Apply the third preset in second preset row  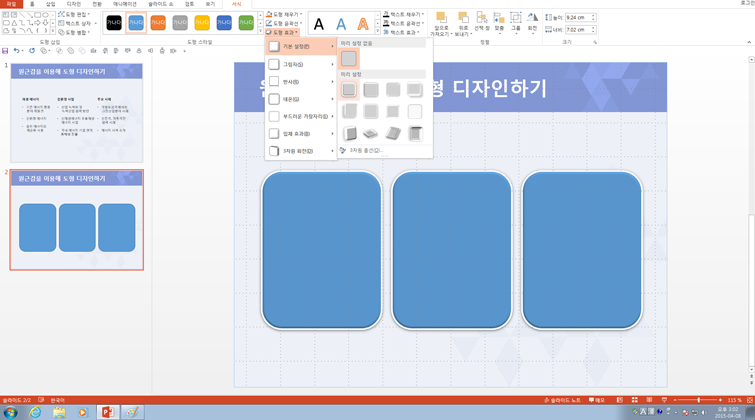pyautogui.click(x=393, y=111)
